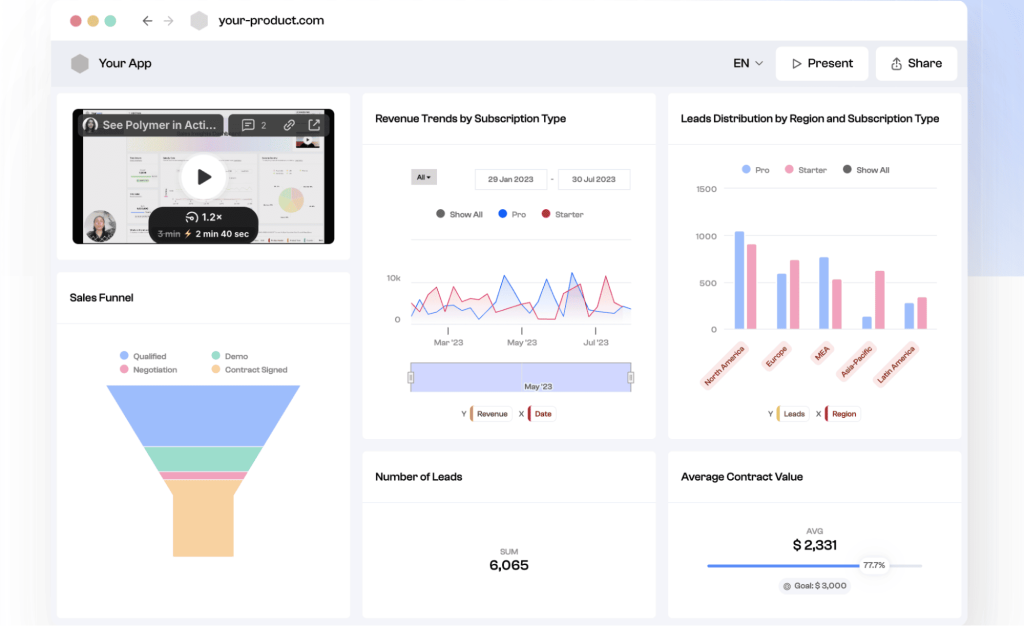Click the Date X-axis tag

pos(541,414)
